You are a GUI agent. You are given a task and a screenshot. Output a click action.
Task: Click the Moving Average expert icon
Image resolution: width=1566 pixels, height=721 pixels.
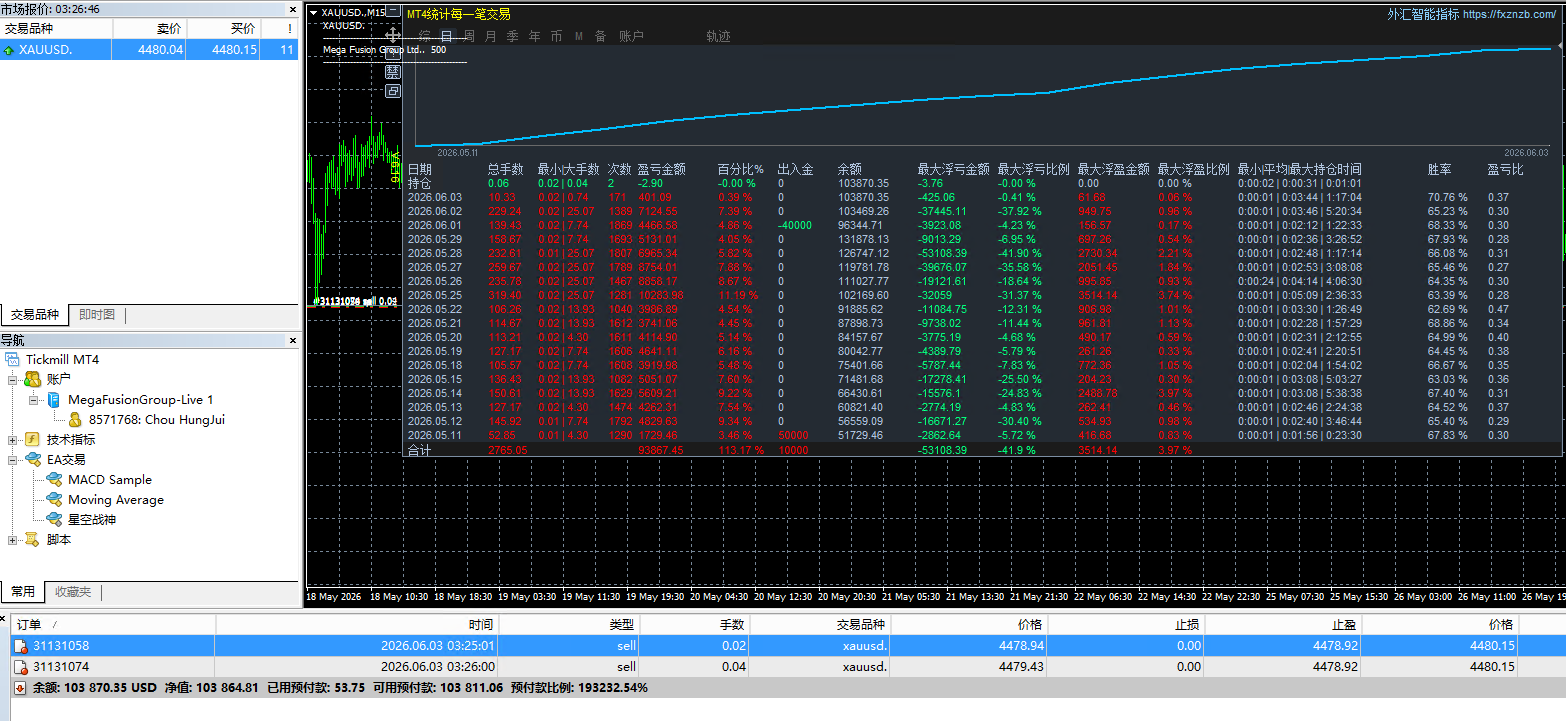pos(54,500)
